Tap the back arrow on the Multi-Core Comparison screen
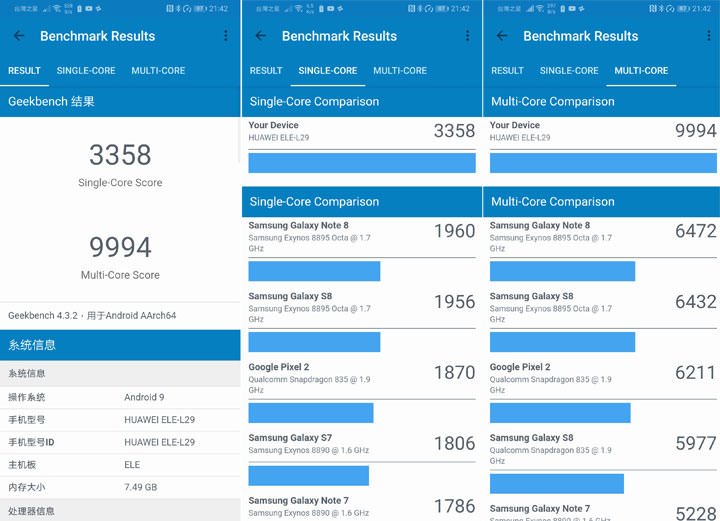This screenshot has width=720, height=521. pos(502,36)
